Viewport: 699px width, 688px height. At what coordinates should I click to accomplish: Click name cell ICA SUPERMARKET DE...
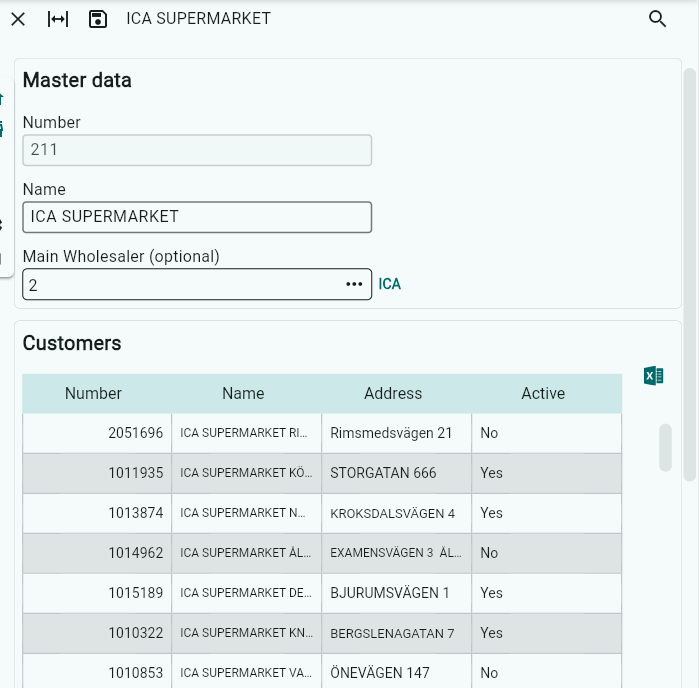tap(247, 593)
